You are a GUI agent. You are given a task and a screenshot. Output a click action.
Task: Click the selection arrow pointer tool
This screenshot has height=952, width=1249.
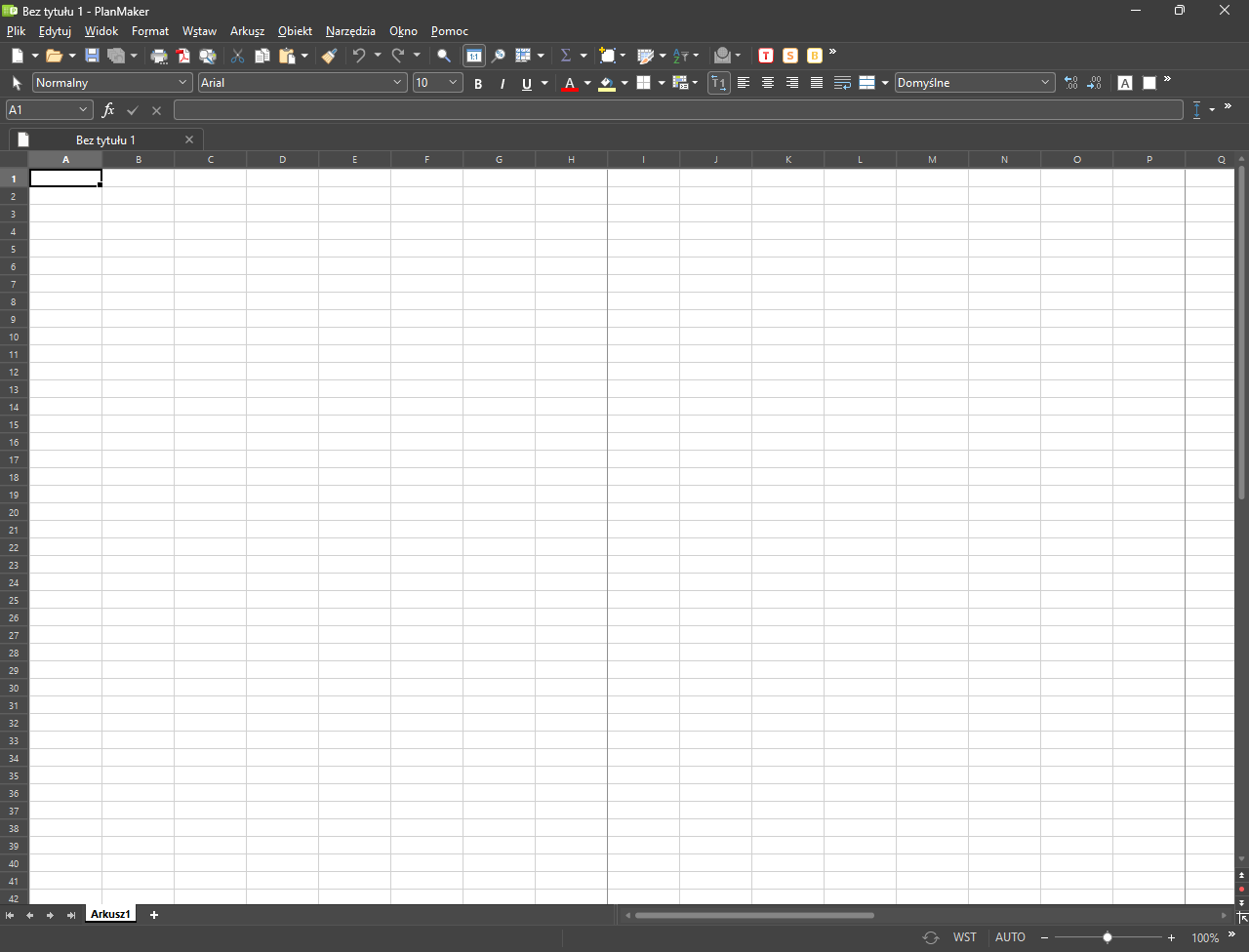tap(17, 83)
